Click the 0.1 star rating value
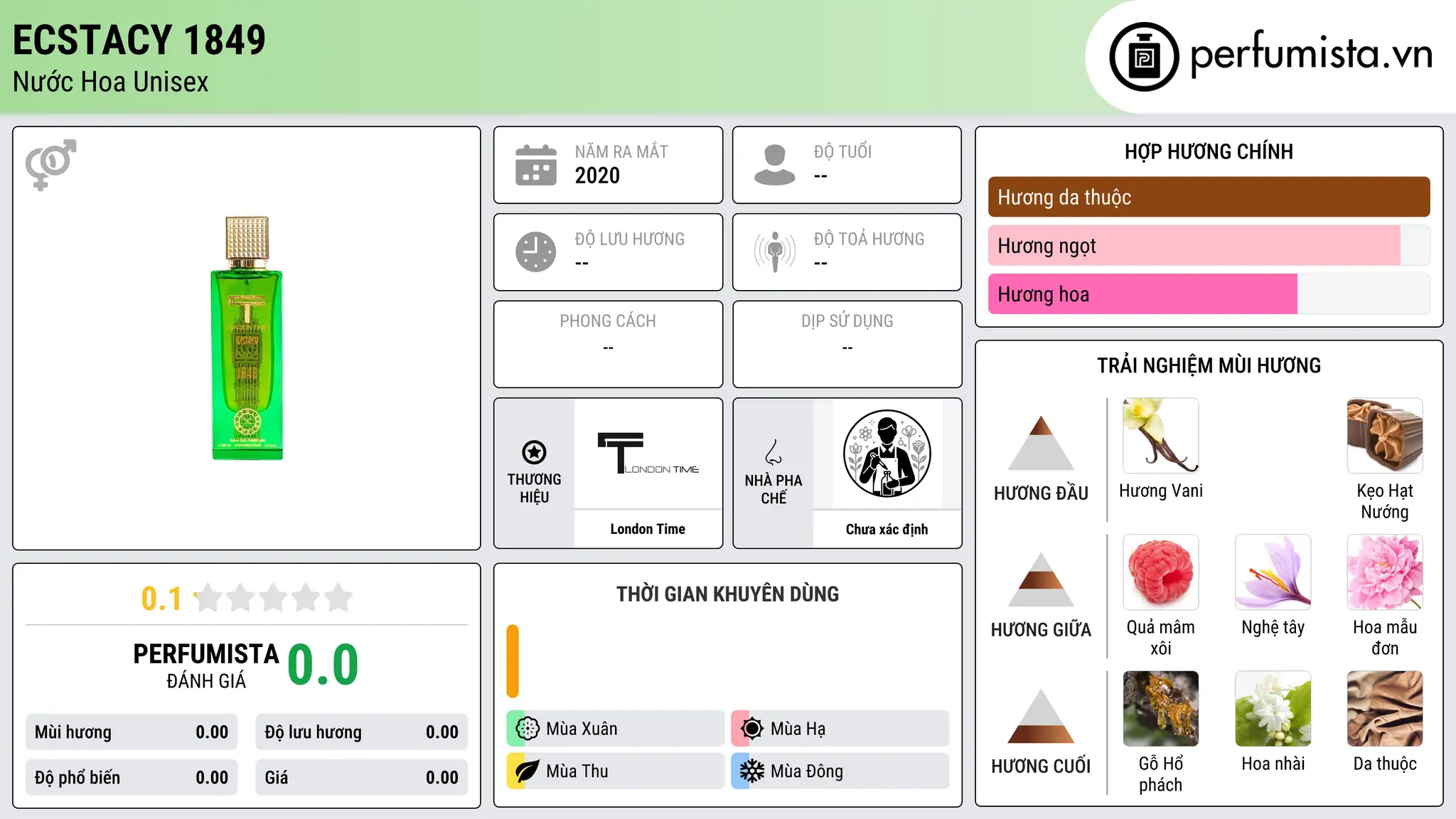1456x819 pixels. coord(161,599)
